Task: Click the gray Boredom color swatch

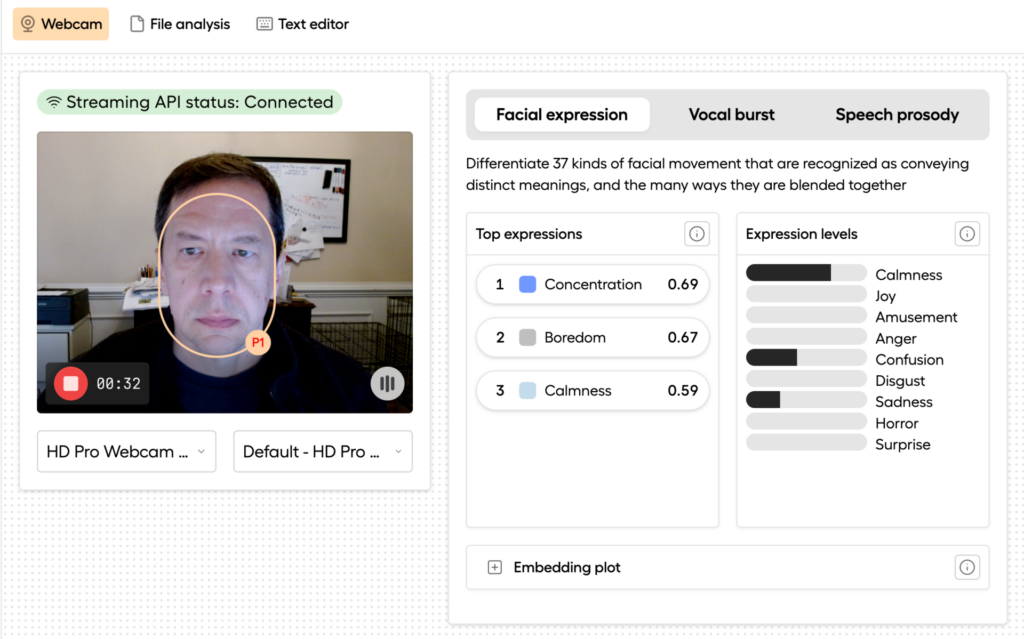Action: click(x=528, y=337)
